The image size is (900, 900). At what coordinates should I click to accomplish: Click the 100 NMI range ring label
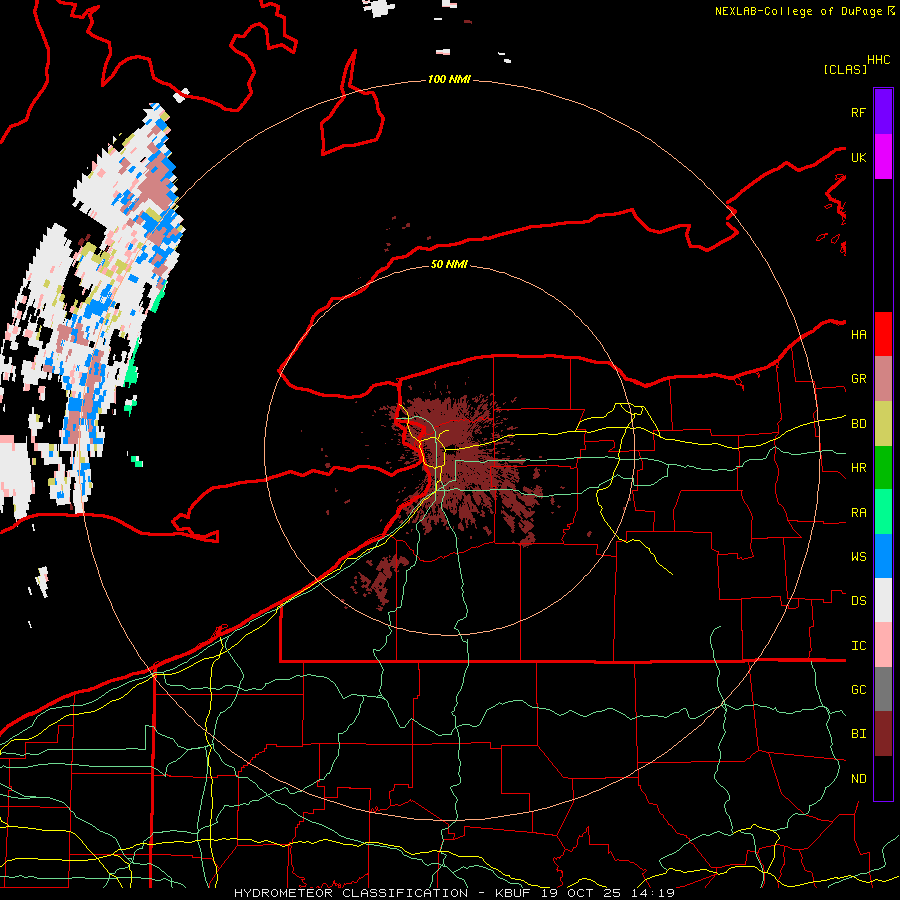click(x=449, y=79)
